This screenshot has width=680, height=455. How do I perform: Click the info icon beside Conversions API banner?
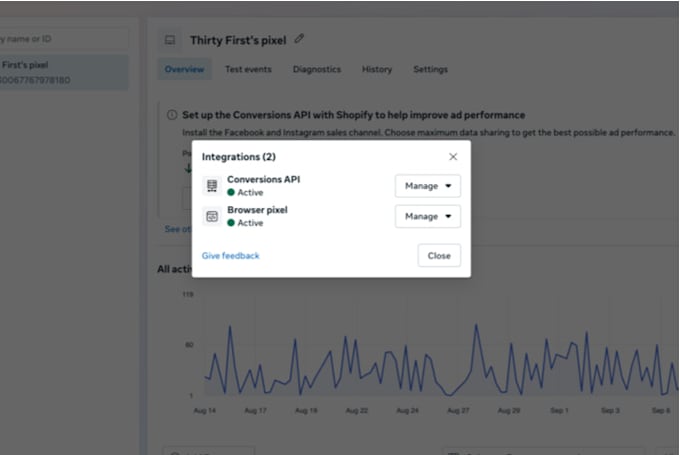(x=172, y=115)
